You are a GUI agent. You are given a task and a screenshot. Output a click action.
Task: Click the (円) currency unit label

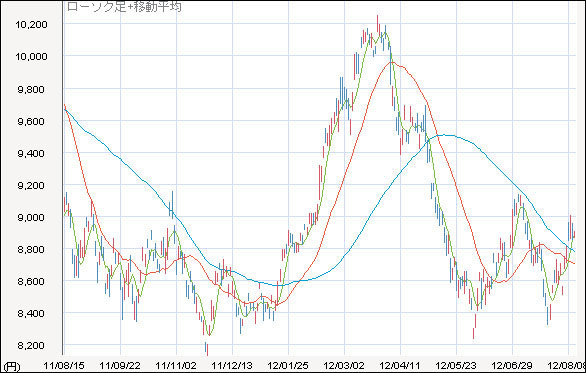pyautogui.click(x=11, y=366)
